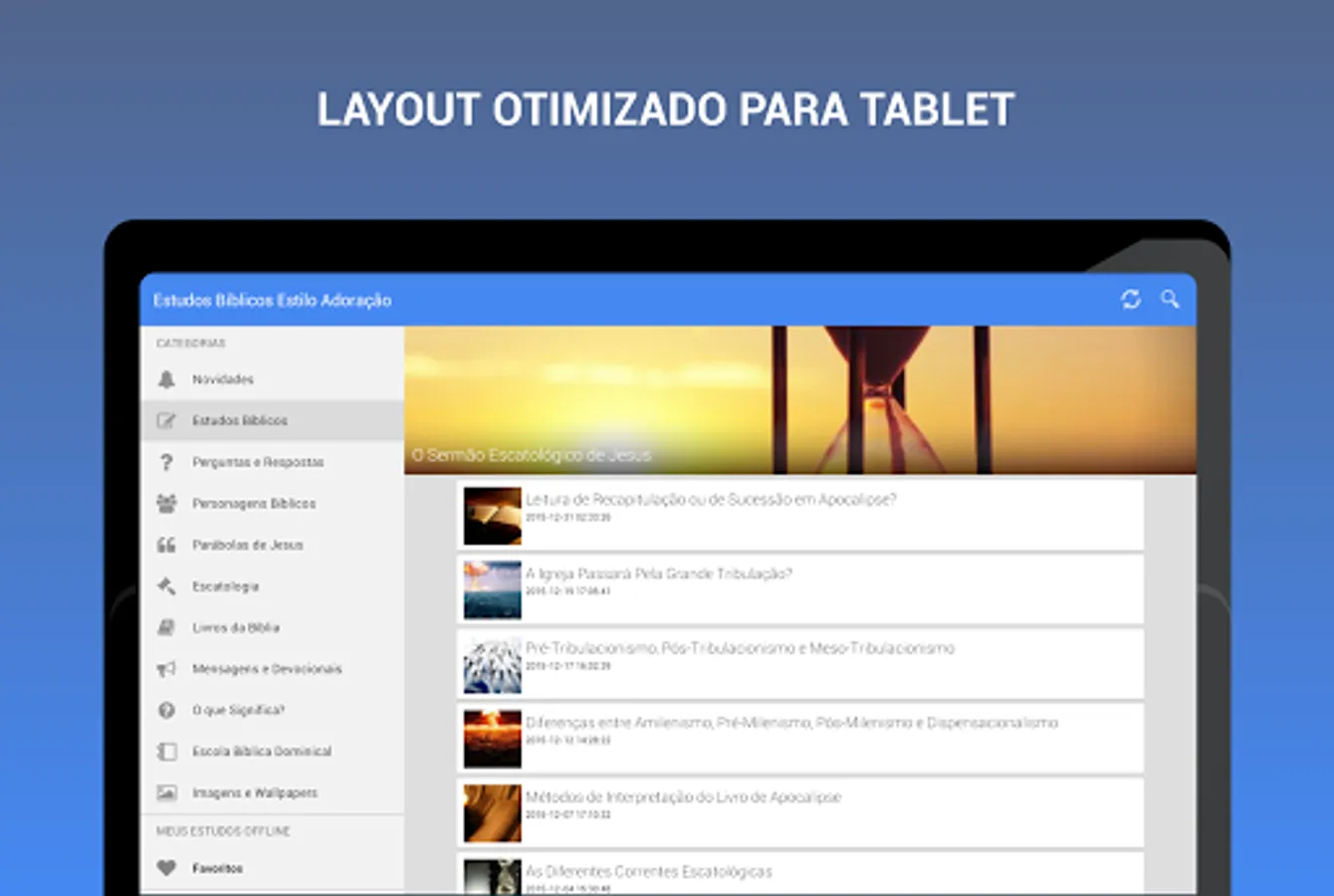Click the Parábolas de Jesus quote icon
The height and width of the screenshot is (896, 1334).
166,545
